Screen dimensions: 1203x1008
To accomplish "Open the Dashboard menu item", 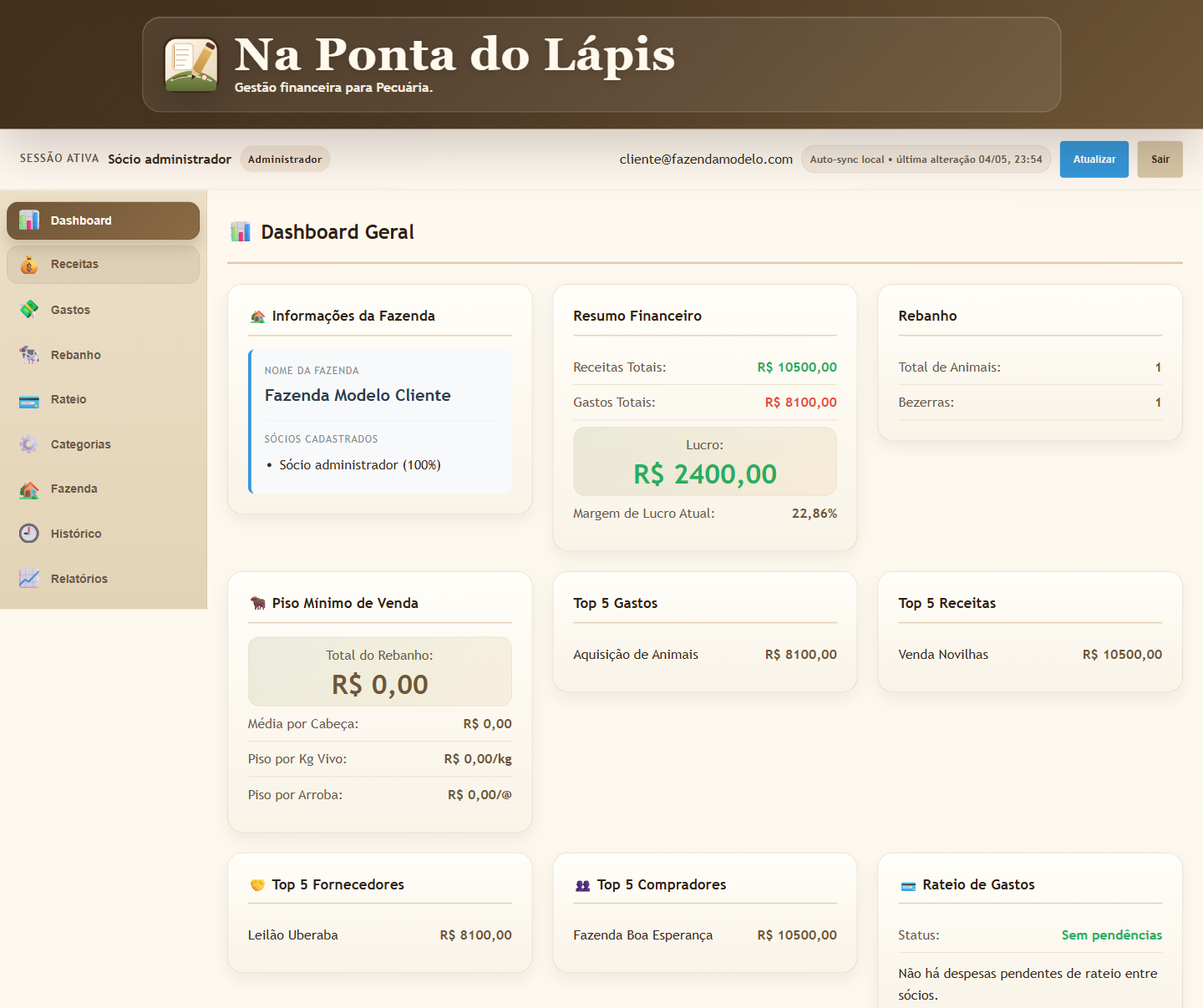I will click(x=103, y=220).
